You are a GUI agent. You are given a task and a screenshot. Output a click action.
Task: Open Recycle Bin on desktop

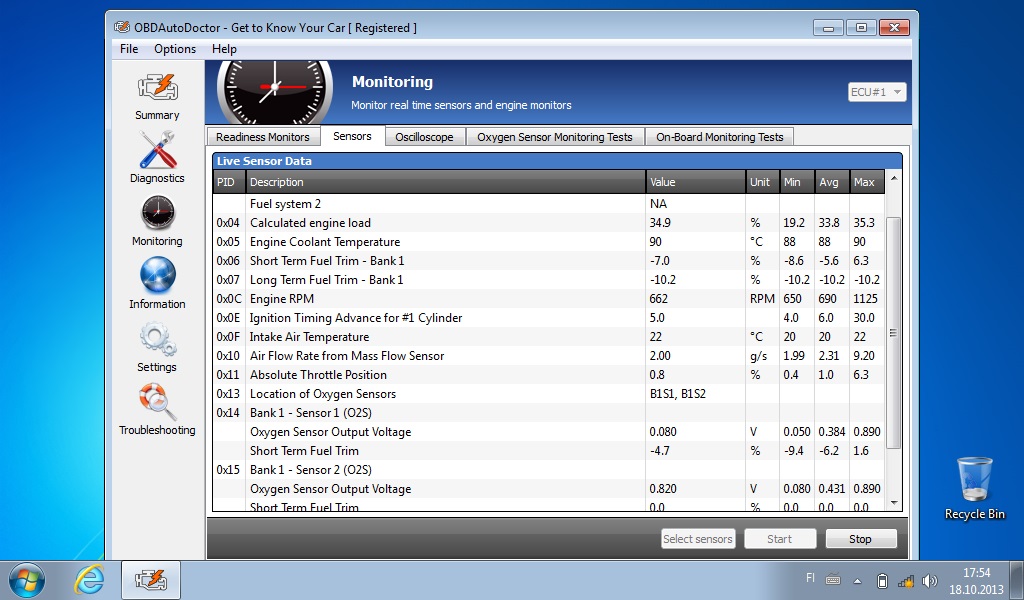click(974, 488)
